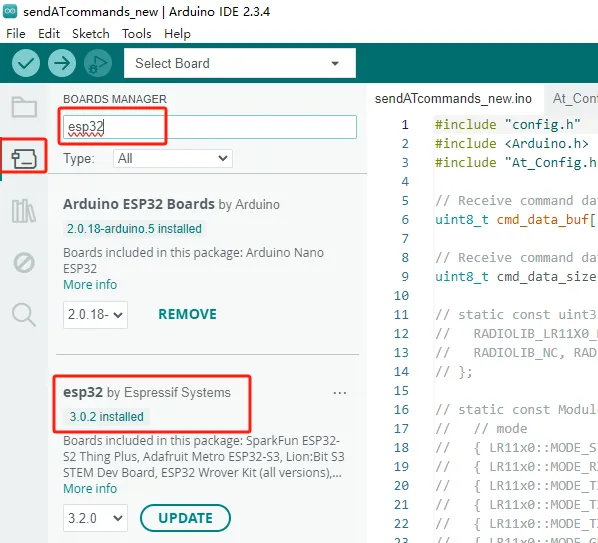Open version dropdown showing 2.0.18-
Screen dimensions: 598x543
[95, 315]
